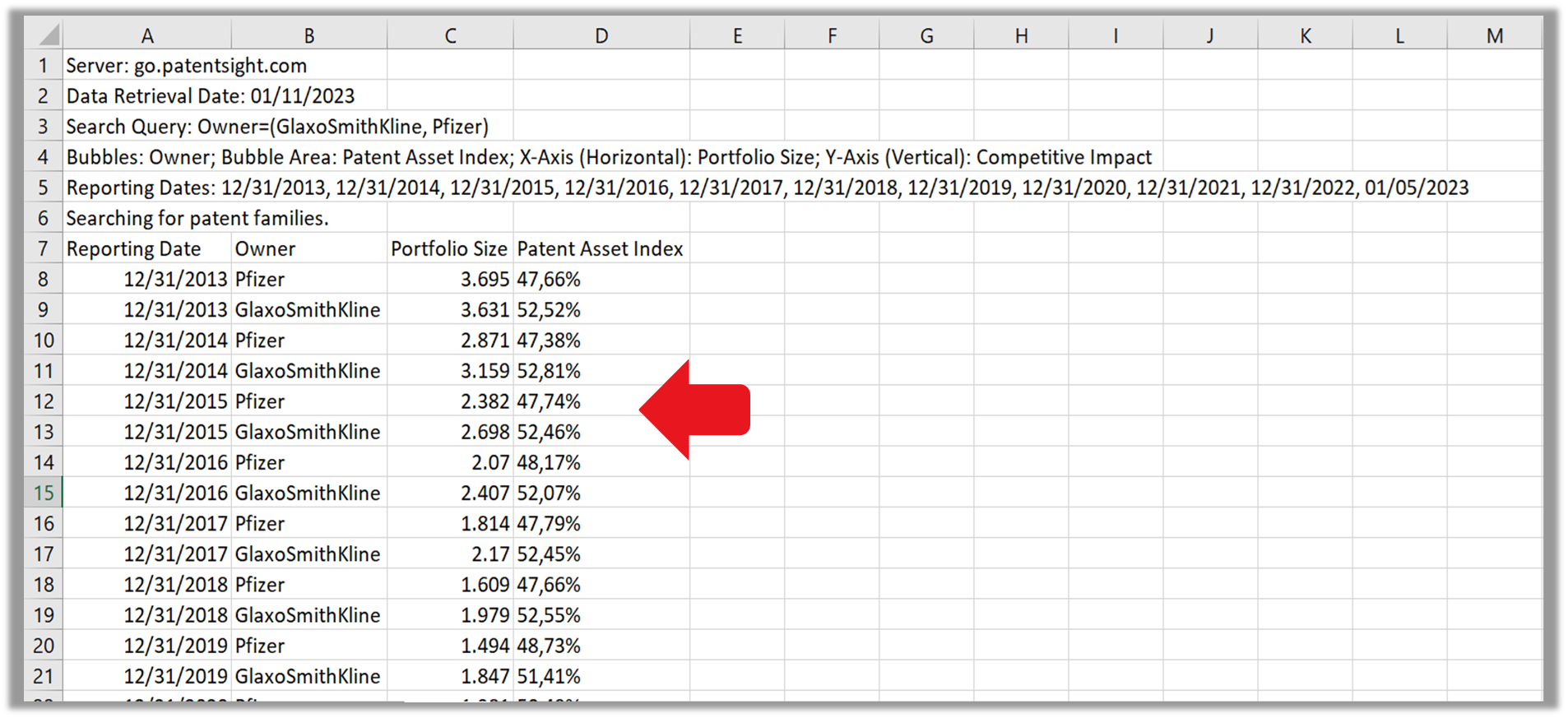Select row 7 header
This screenshot has height=718, width=1568.
tap(44, 248)
